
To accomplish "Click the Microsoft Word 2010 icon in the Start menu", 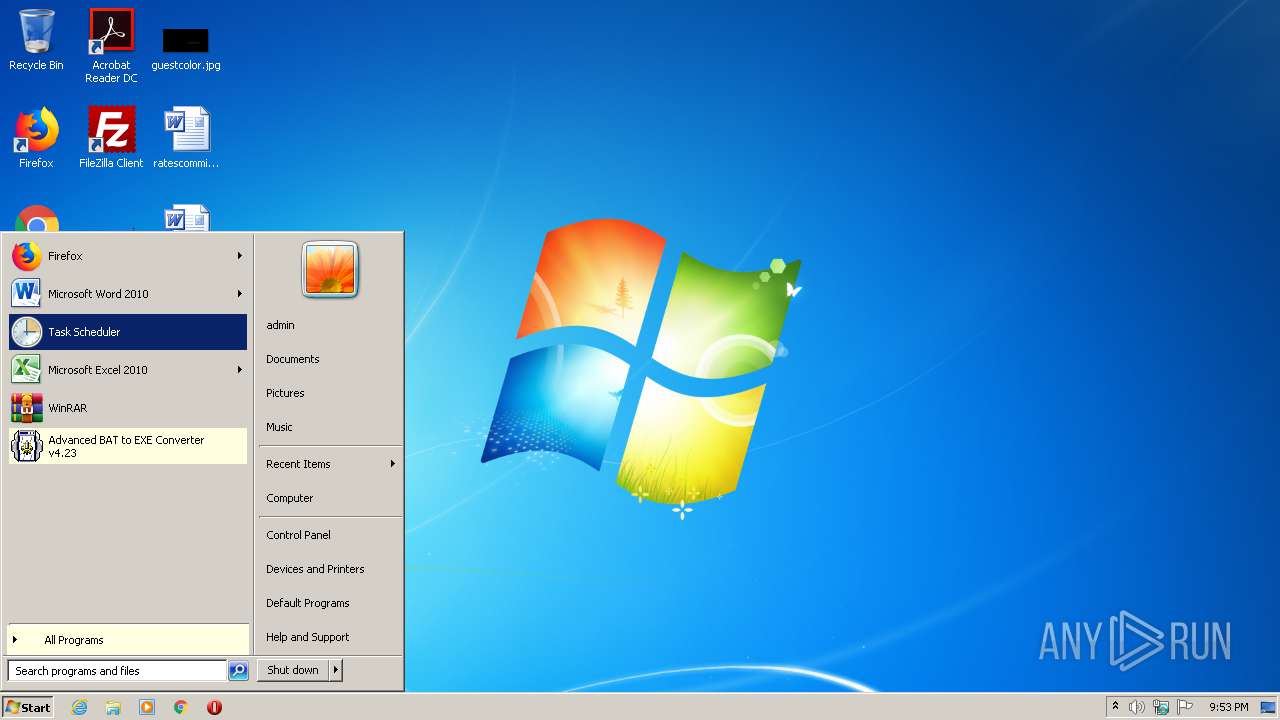I will (27, 294).
